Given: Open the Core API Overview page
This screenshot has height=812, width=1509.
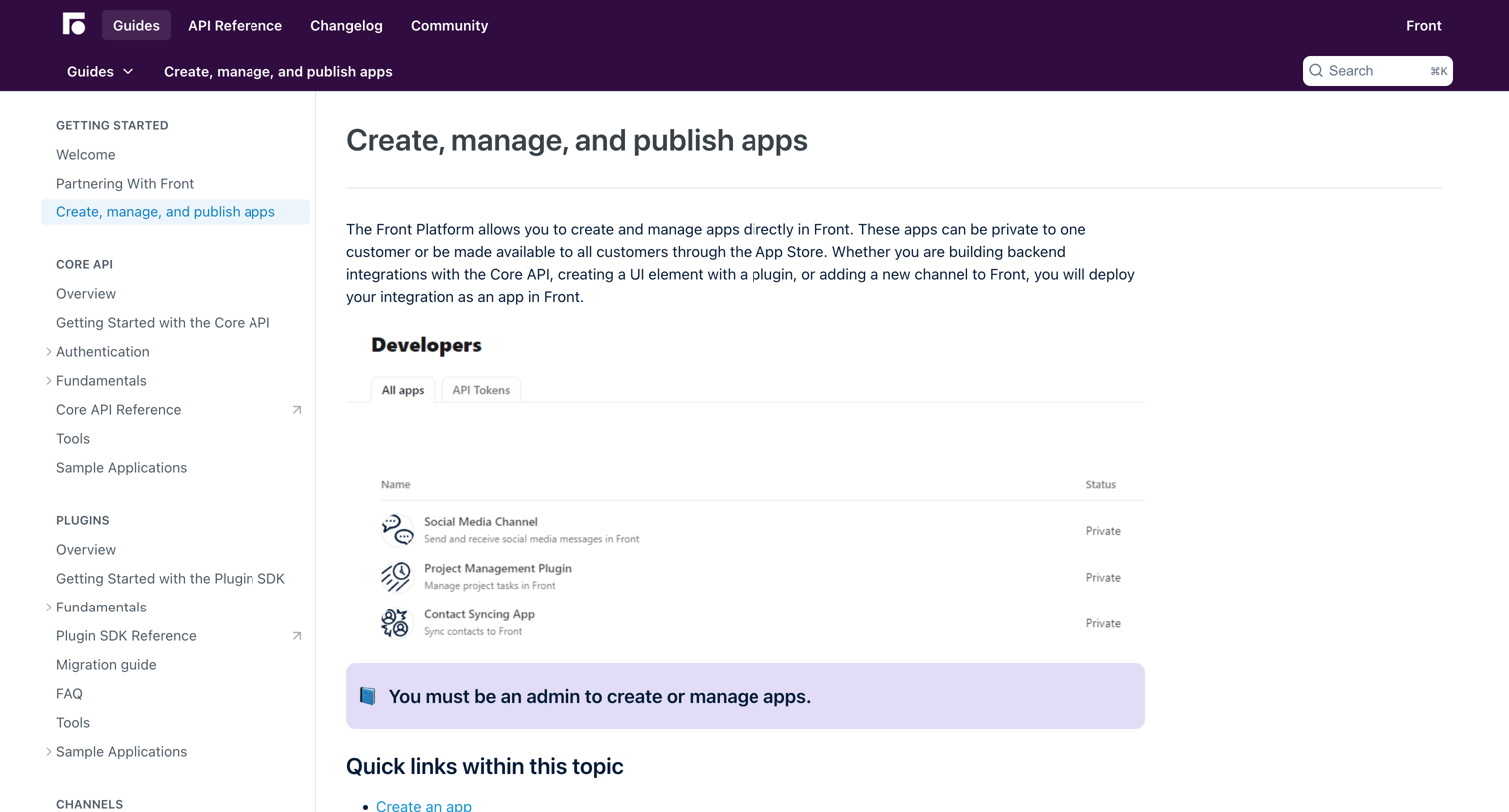Looking at the screenshot, I should 86,294.
